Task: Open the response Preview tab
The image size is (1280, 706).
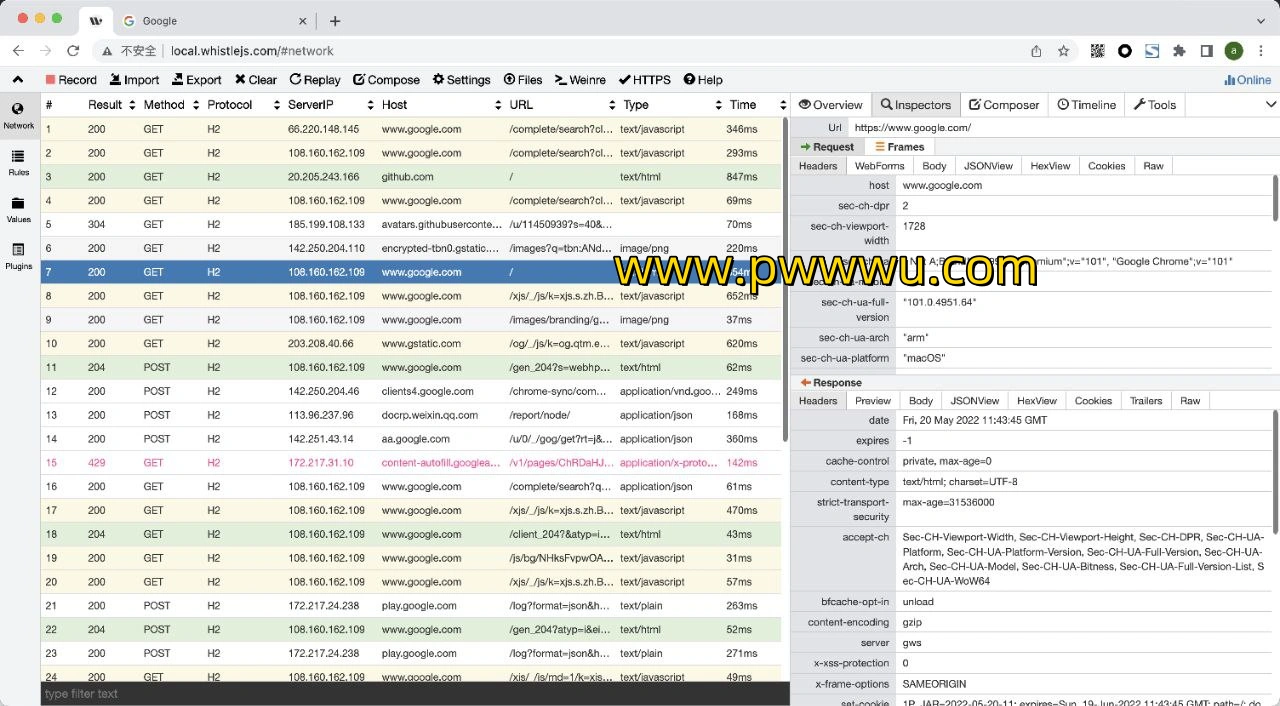Action: [873, 401]
